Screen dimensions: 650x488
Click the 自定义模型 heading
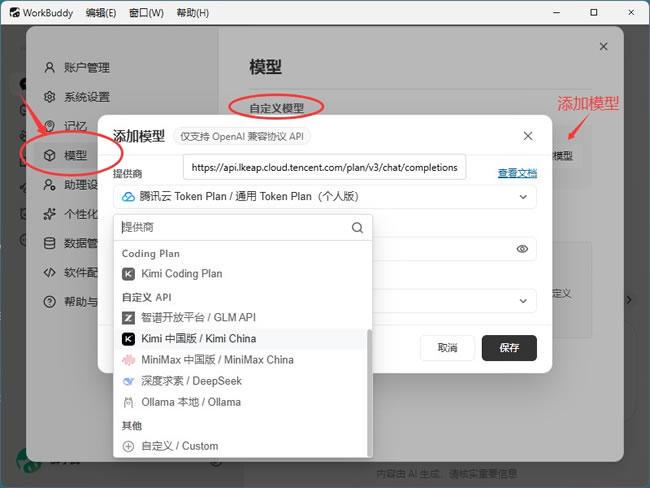coord(276,108)
